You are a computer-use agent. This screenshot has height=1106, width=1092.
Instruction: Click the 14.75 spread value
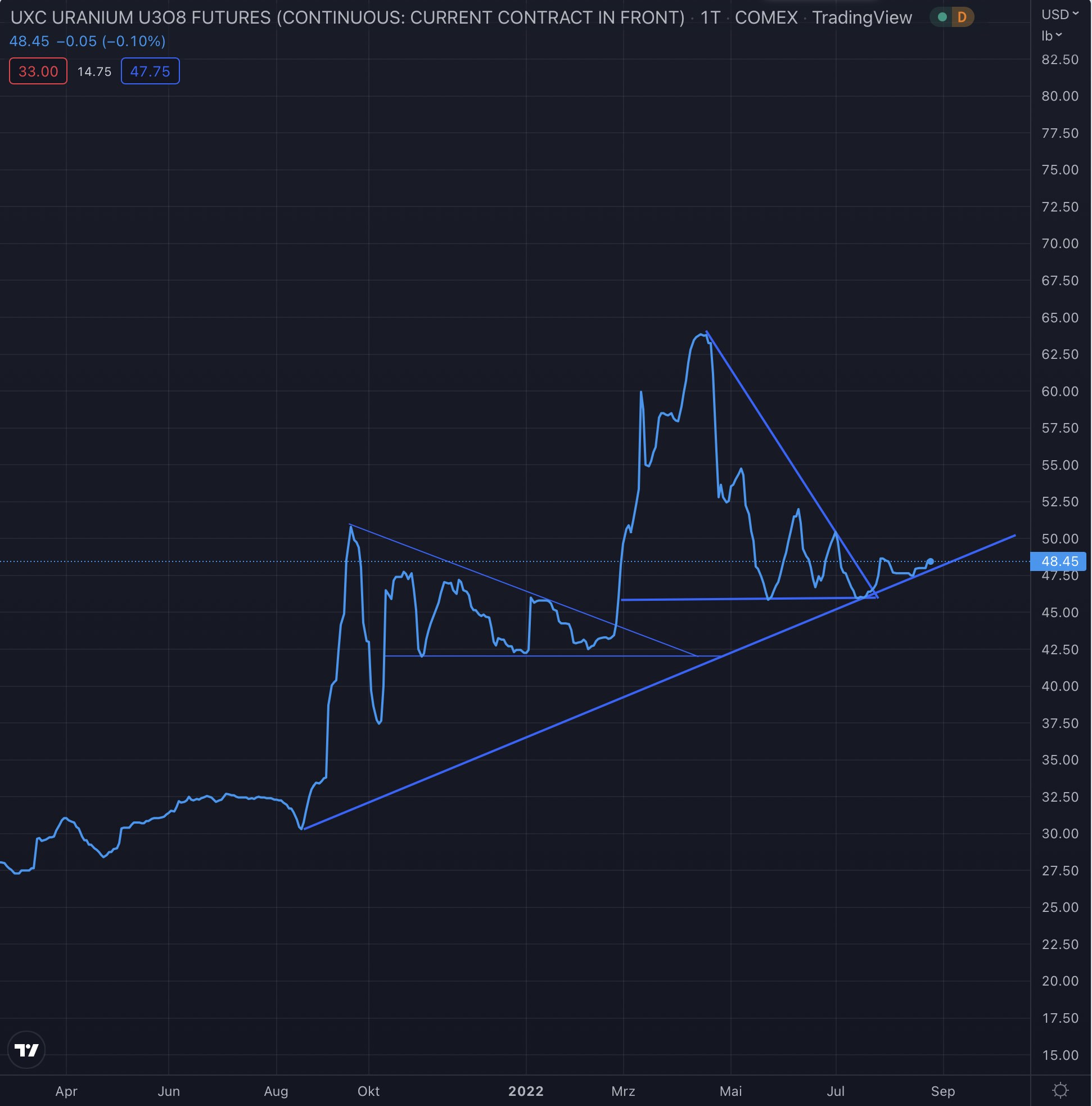(94, 71)
